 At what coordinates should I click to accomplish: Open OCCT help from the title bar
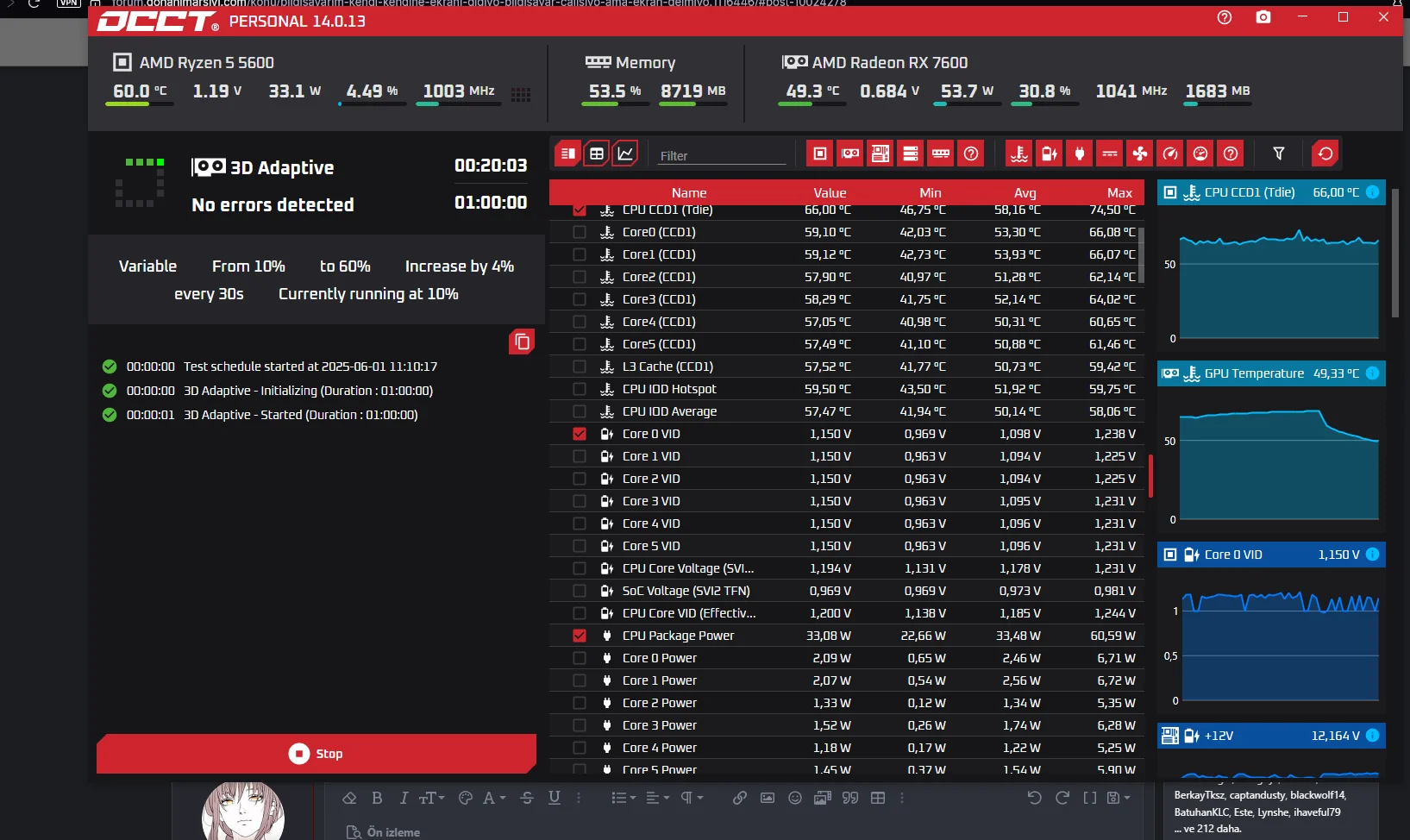[1225, 17]
